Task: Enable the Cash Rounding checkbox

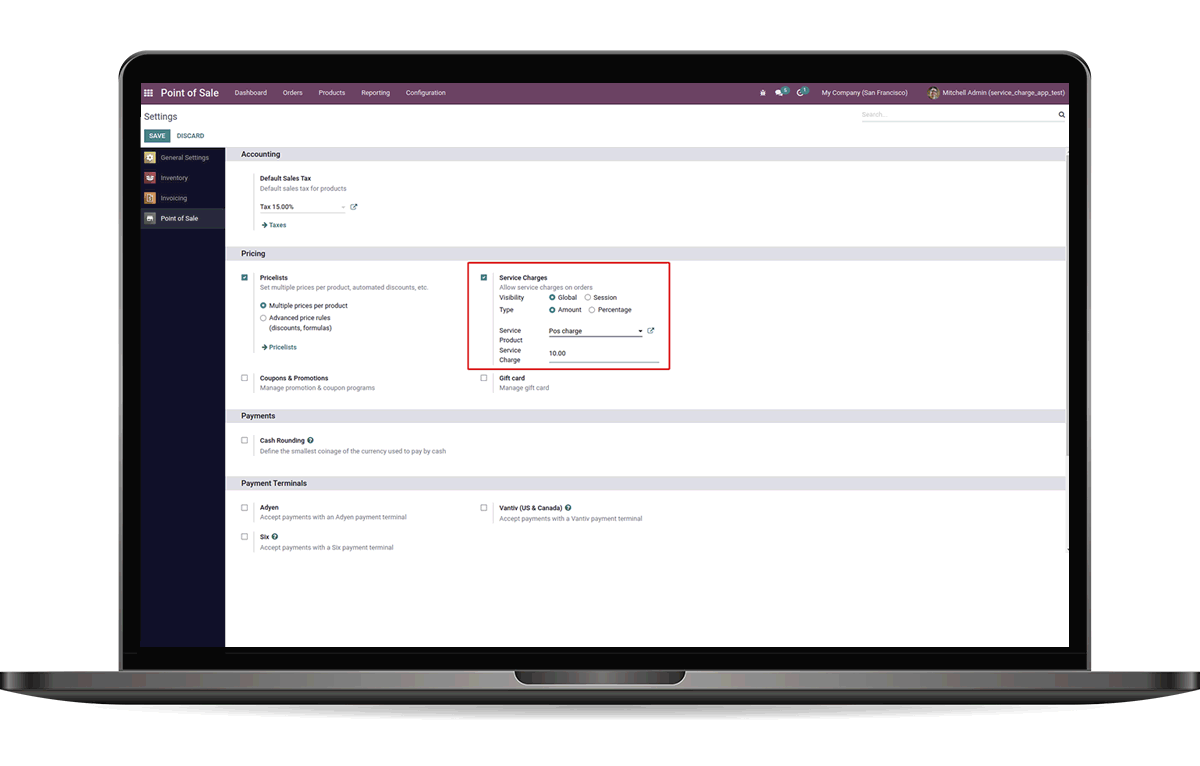Action: tap(244, 440)
